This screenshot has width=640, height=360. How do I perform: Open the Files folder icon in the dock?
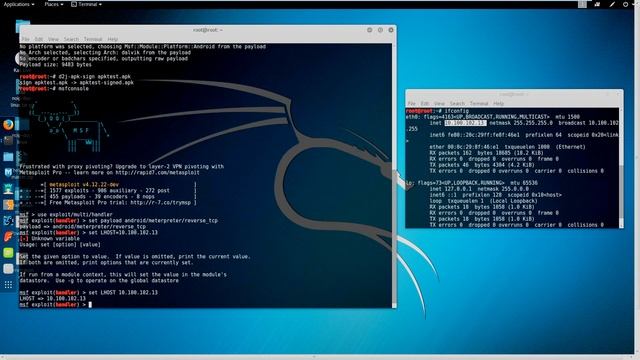(8, 157)
